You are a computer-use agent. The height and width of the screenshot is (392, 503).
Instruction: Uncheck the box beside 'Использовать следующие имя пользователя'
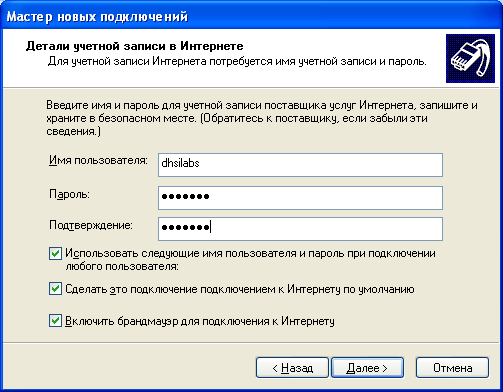coord(55,254)
